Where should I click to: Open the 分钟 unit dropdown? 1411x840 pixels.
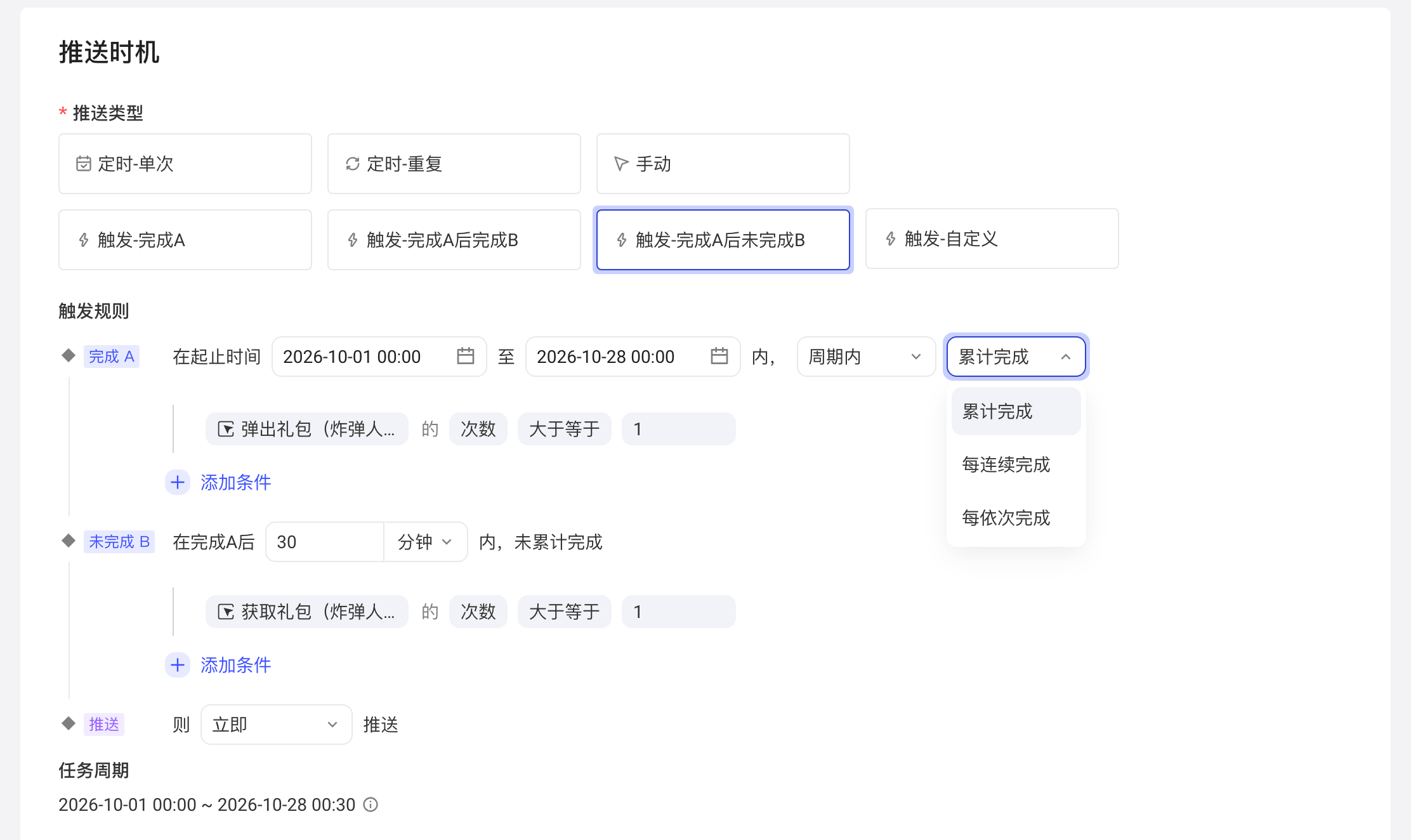point(426,542)
